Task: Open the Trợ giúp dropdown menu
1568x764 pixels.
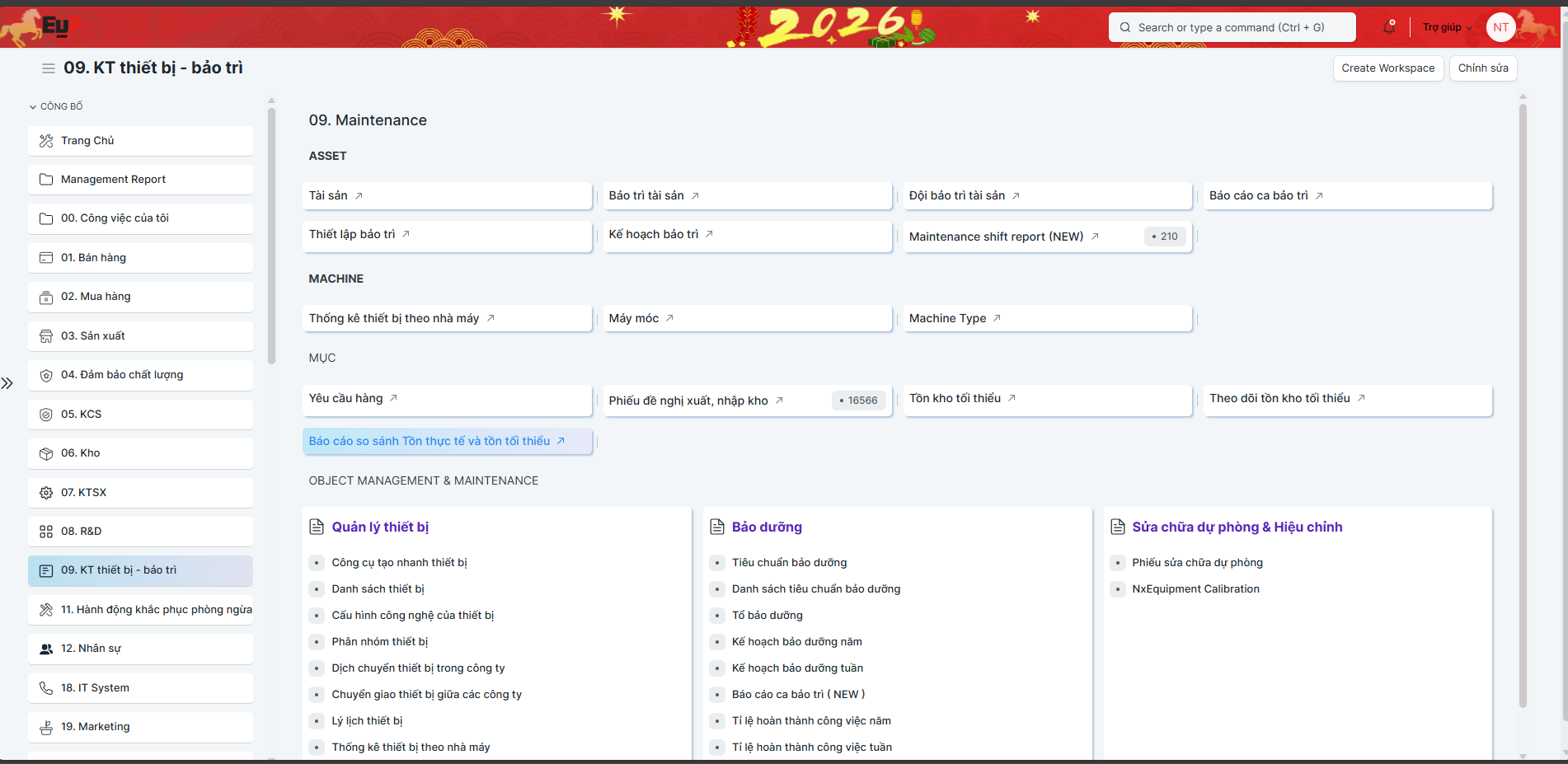Action: point(1447,27)
